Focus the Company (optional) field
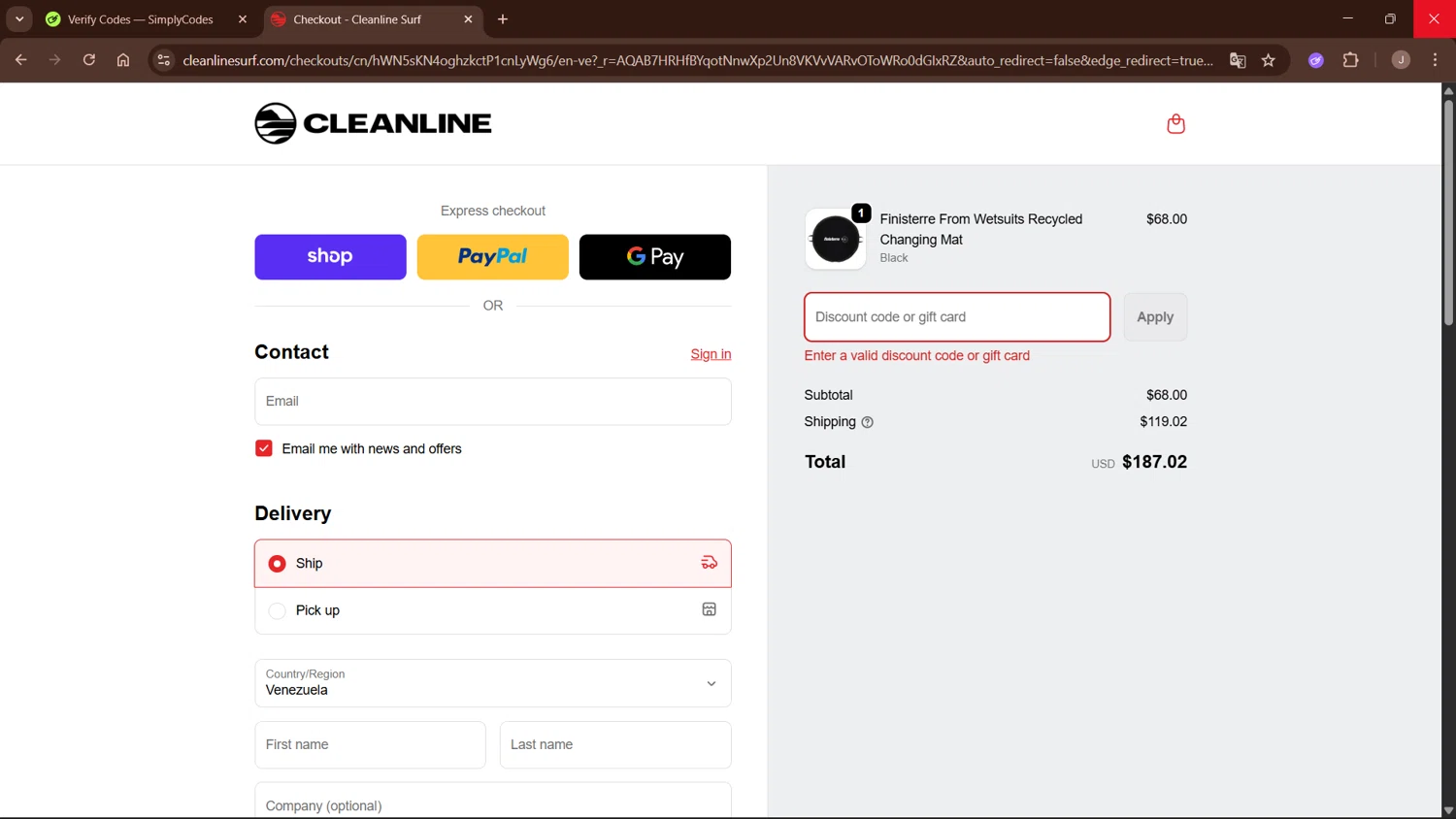The width and height of the screenshot is (1456, 819). [x=493, y=802]
